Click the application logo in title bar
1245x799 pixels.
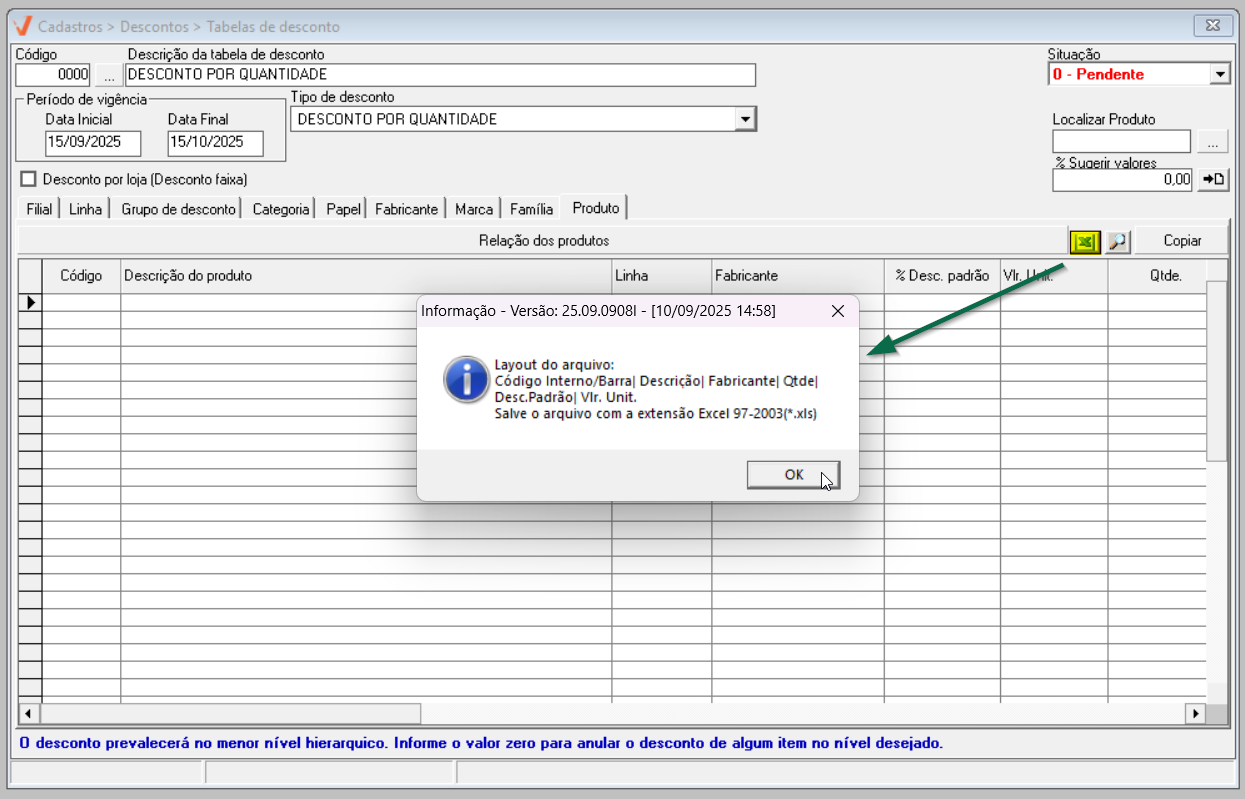(23, 26)
